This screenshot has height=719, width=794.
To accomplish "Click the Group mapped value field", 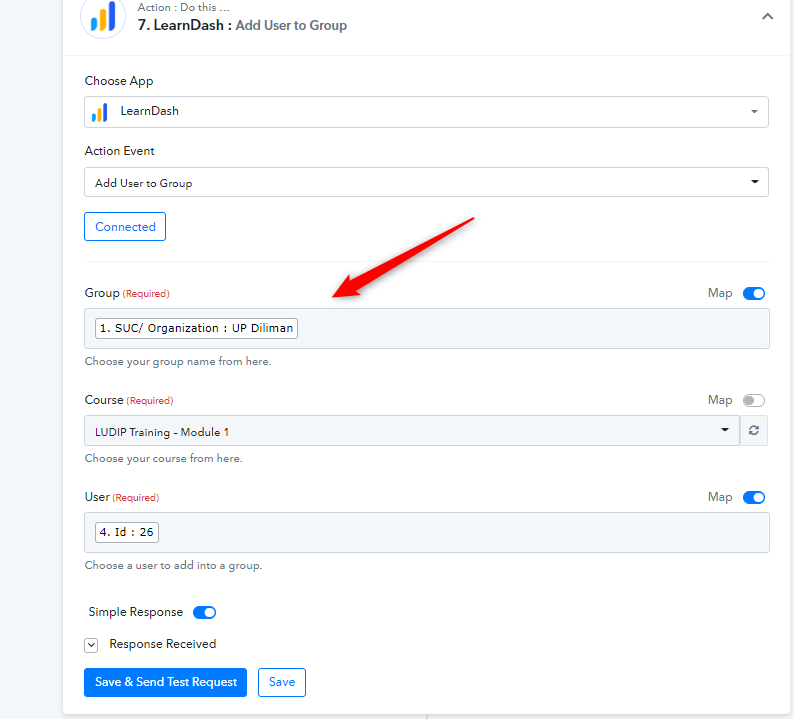I will pyautogui.click(x=426, y=329).
